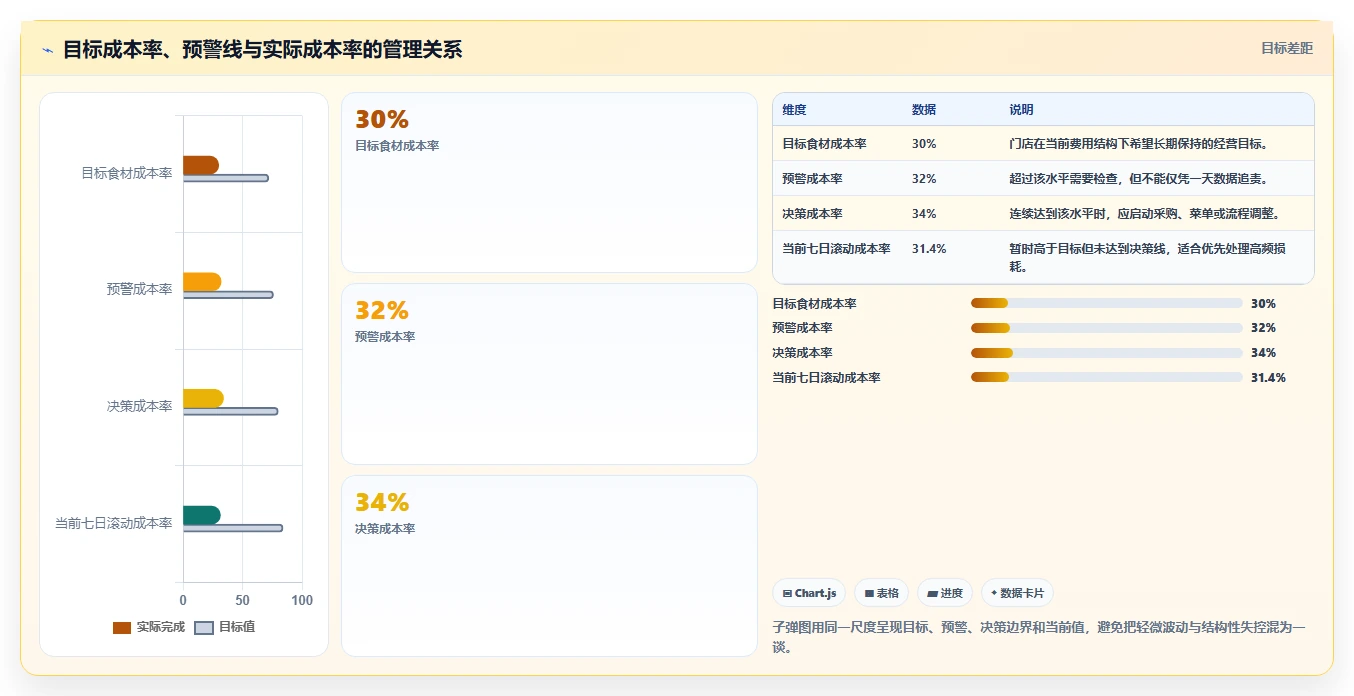Click the 预警成本率 32% progress bar
The height and width of the screenshot is (696, 1354).
click(1106, 328)
